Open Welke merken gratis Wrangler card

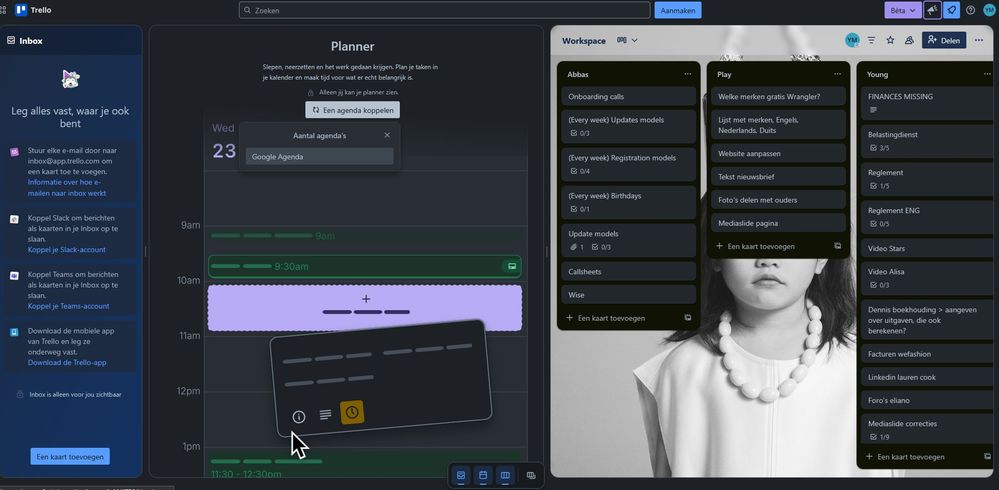(778, 97)
